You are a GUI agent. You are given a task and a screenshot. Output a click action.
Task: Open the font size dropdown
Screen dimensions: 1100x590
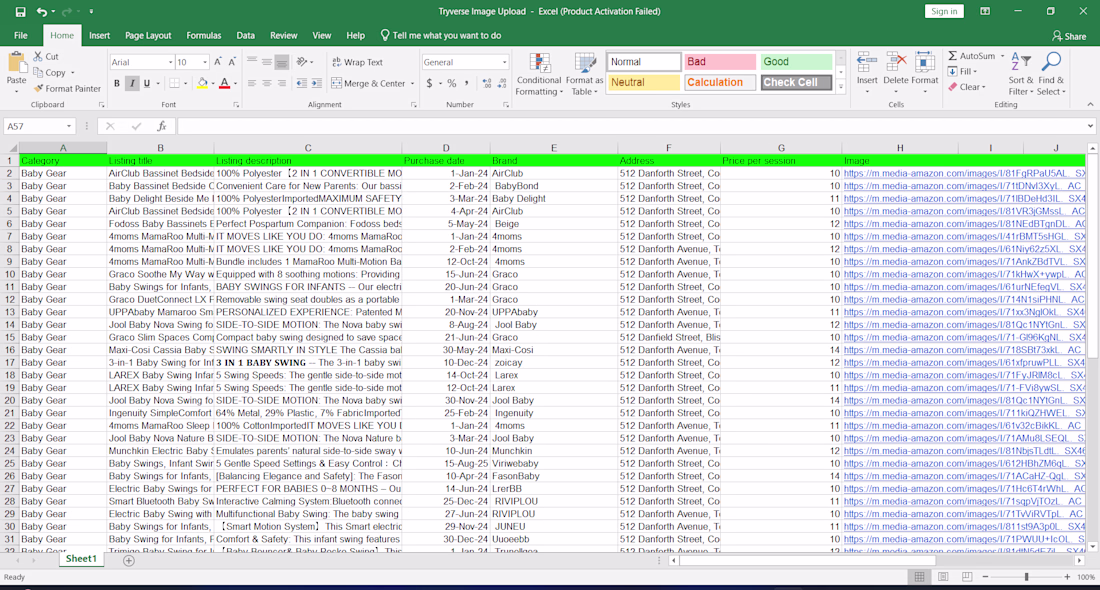point(204,62)
